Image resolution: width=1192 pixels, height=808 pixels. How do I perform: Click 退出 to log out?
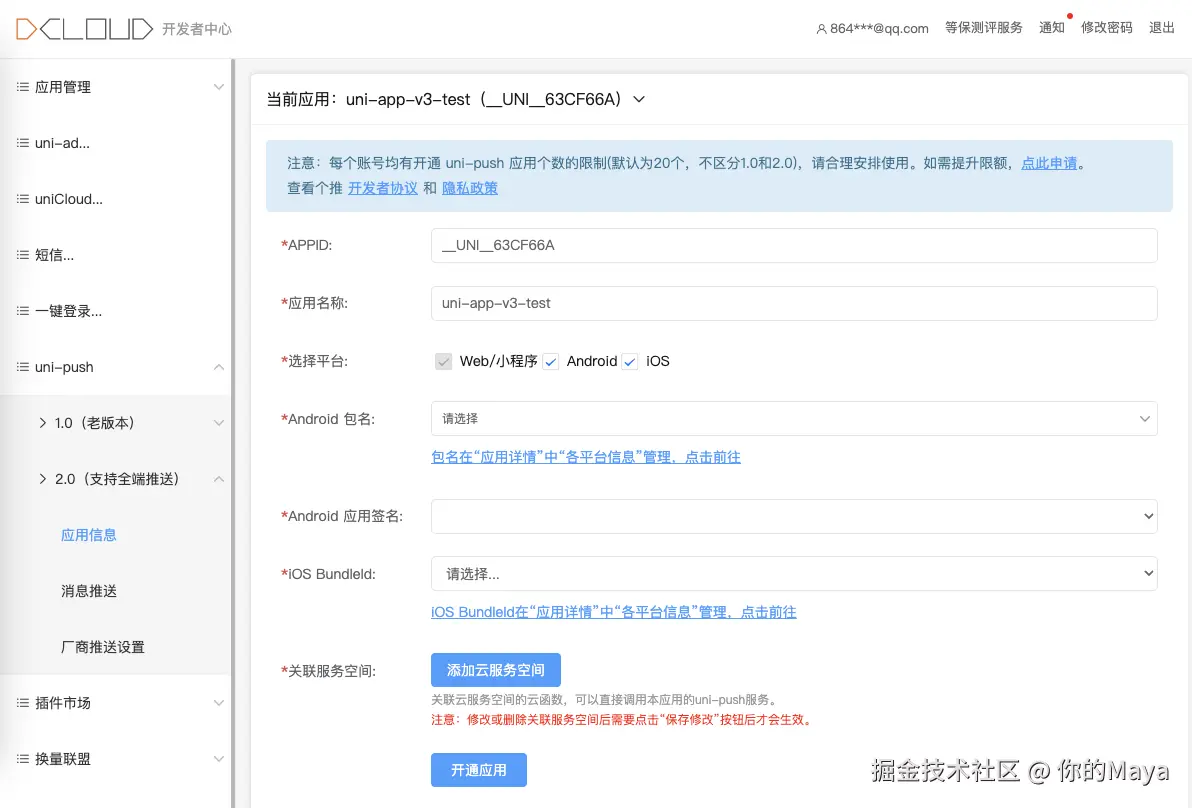pos(1162,28)
